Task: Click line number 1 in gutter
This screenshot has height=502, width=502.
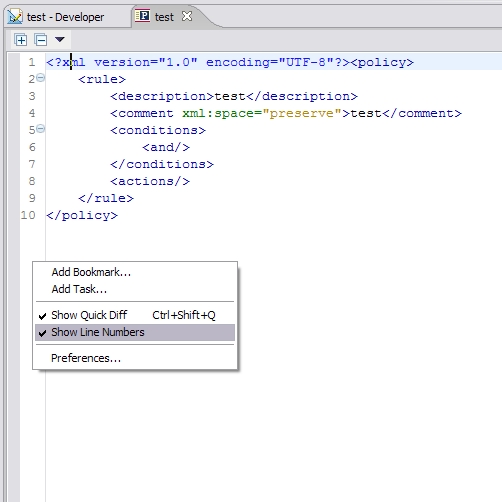Action: (32, 62)
